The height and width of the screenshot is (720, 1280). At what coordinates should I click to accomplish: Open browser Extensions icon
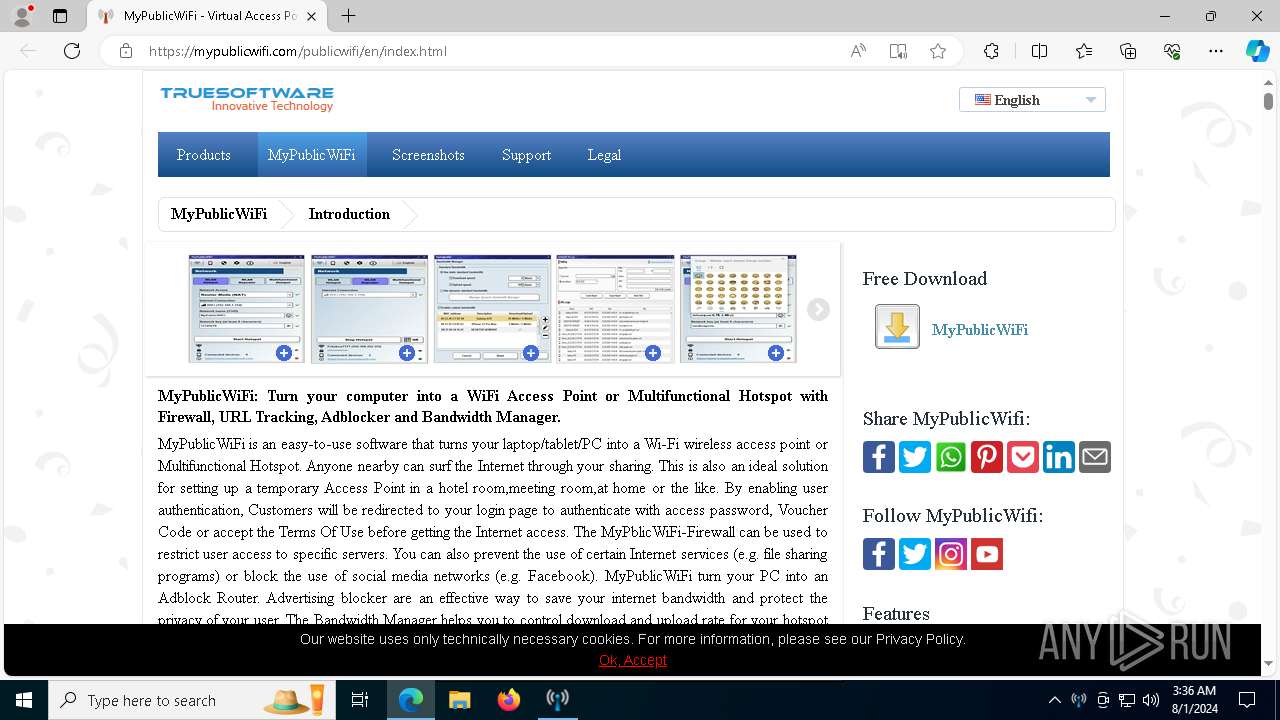click(x=991, y=51)
